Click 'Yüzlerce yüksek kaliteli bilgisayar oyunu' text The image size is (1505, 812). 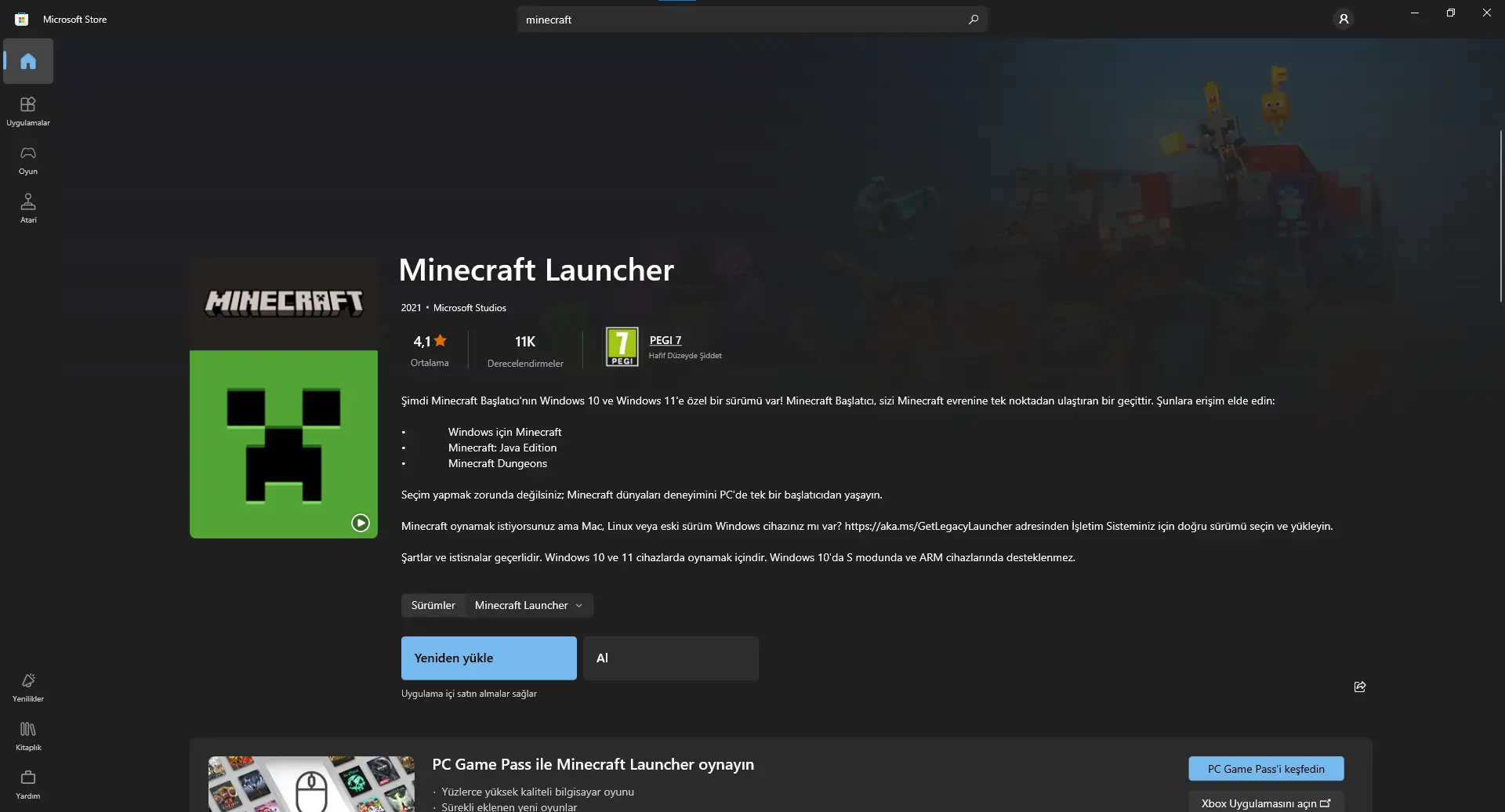click(538, 792)
